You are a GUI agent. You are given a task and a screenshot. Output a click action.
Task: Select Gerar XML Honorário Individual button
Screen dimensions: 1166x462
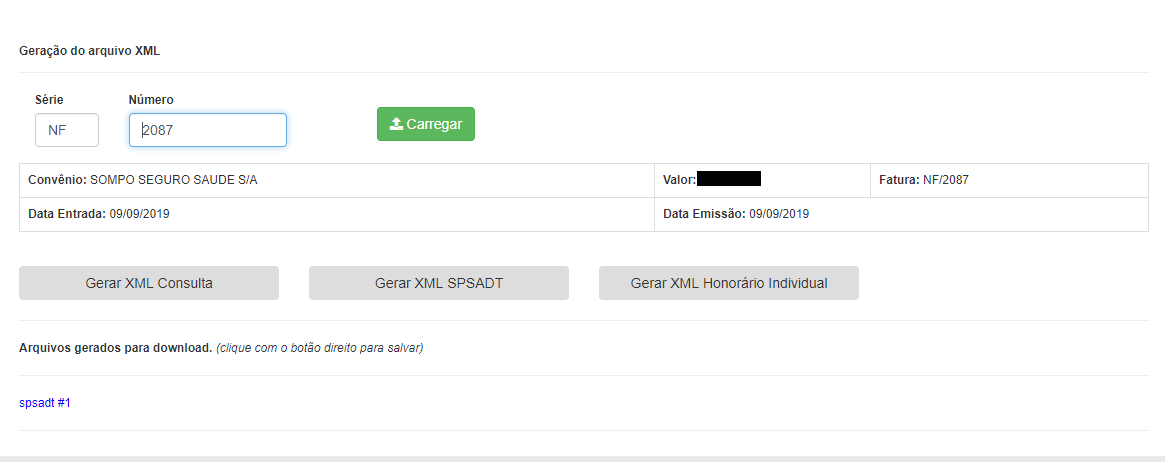pyautogui.click(x=729, y=283)
